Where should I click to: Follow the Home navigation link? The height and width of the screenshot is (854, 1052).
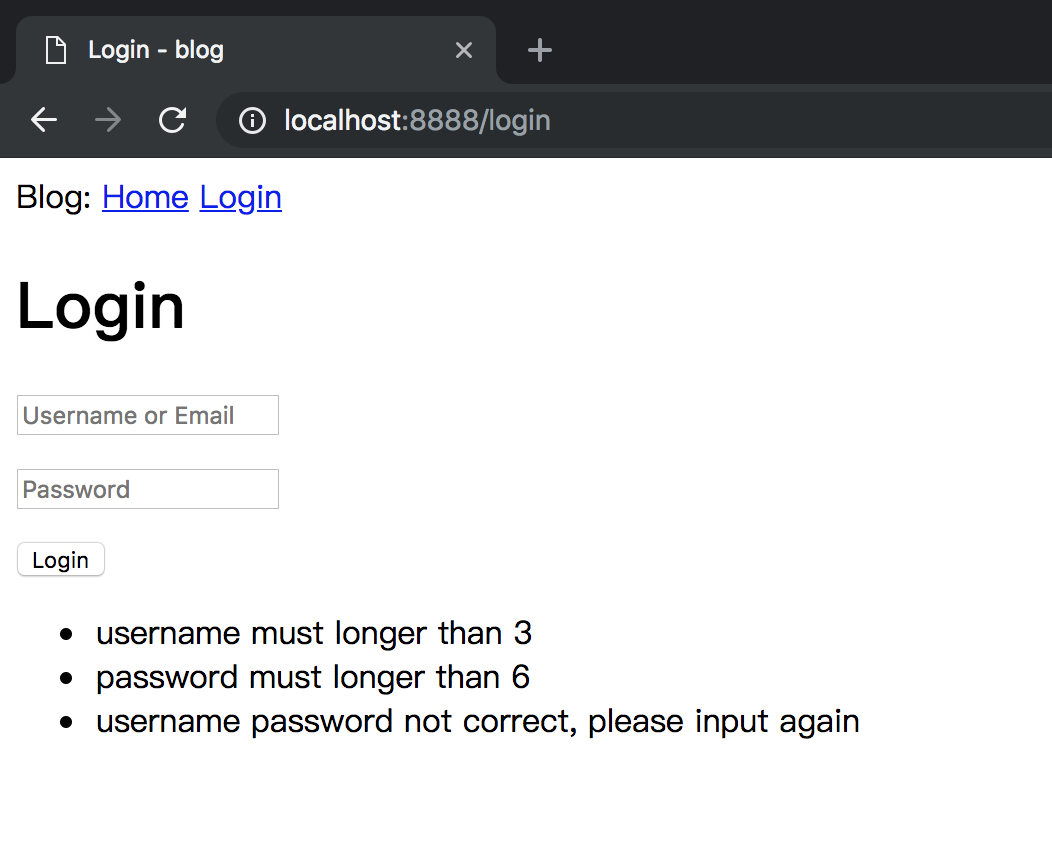click(x=145, y=198)
